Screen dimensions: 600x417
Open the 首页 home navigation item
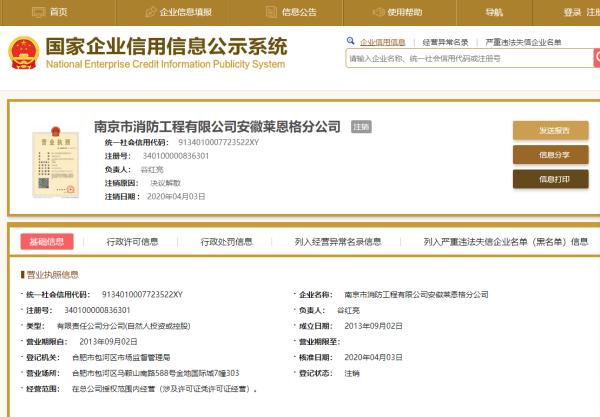(x=58, y=12)
